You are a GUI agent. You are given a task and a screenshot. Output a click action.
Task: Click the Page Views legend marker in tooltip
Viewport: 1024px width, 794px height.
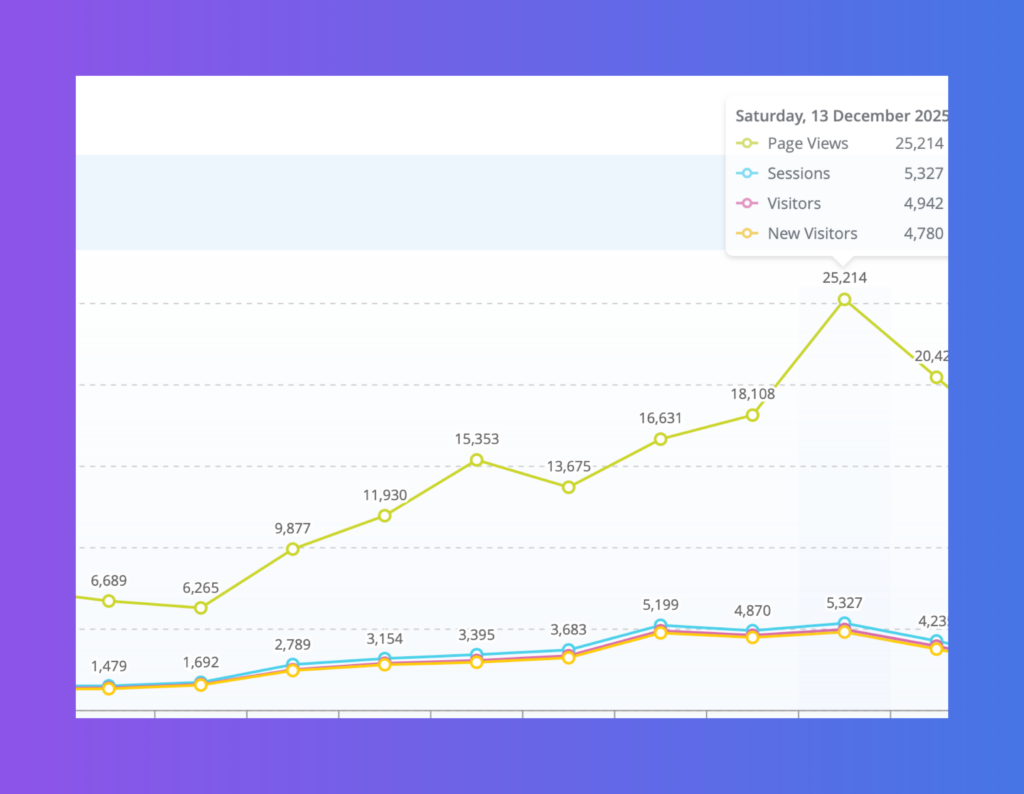(746, 144)
